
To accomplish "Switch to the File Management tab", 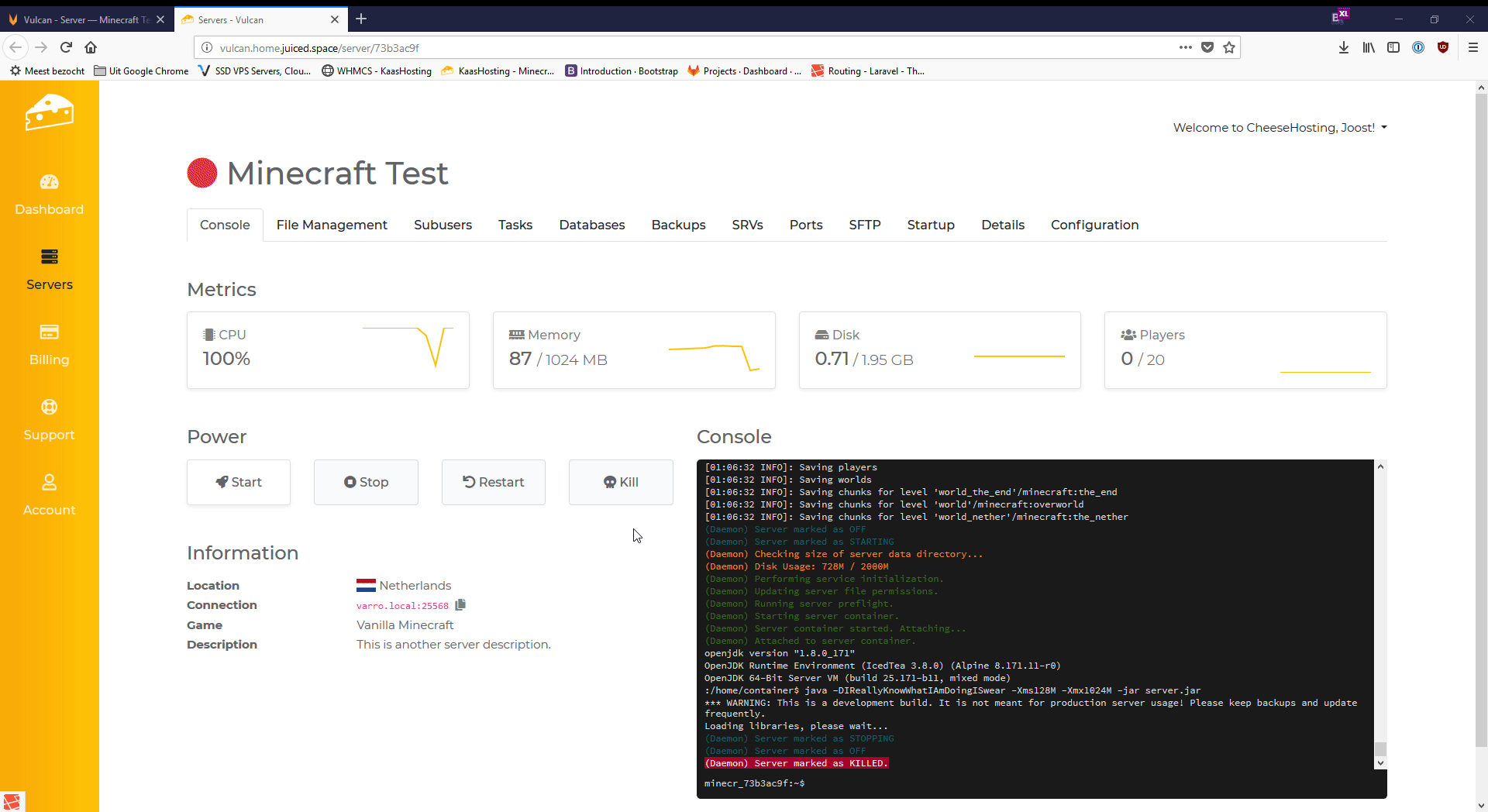I will click(x=332, y=225).
